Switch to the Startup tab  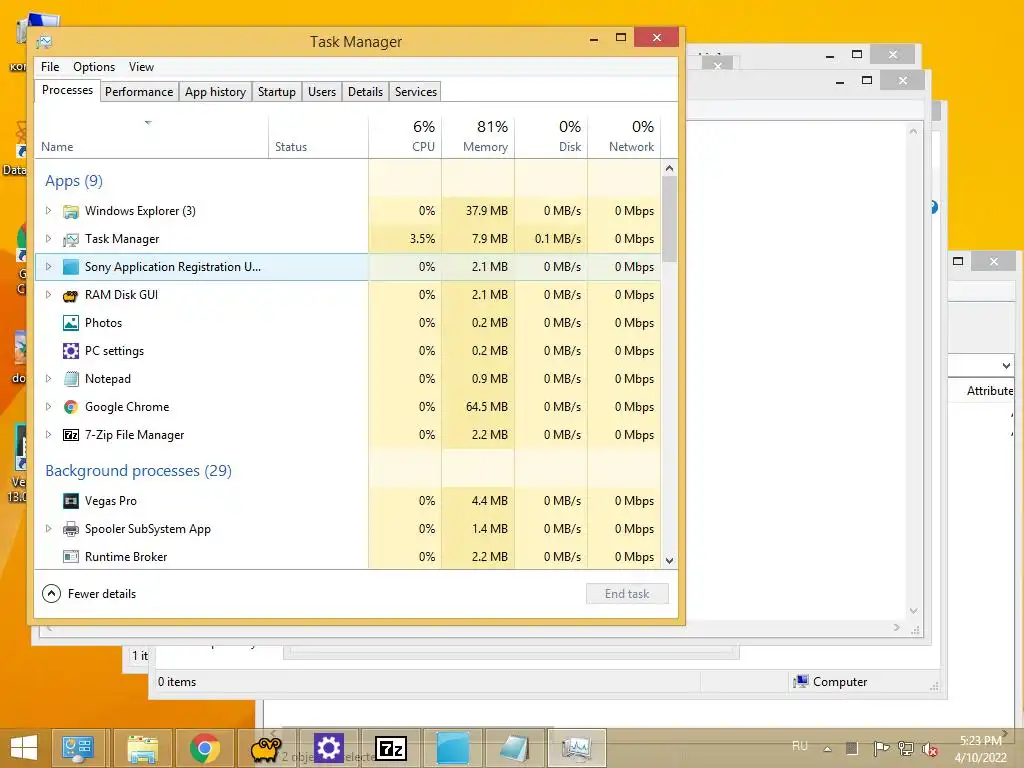277,92
